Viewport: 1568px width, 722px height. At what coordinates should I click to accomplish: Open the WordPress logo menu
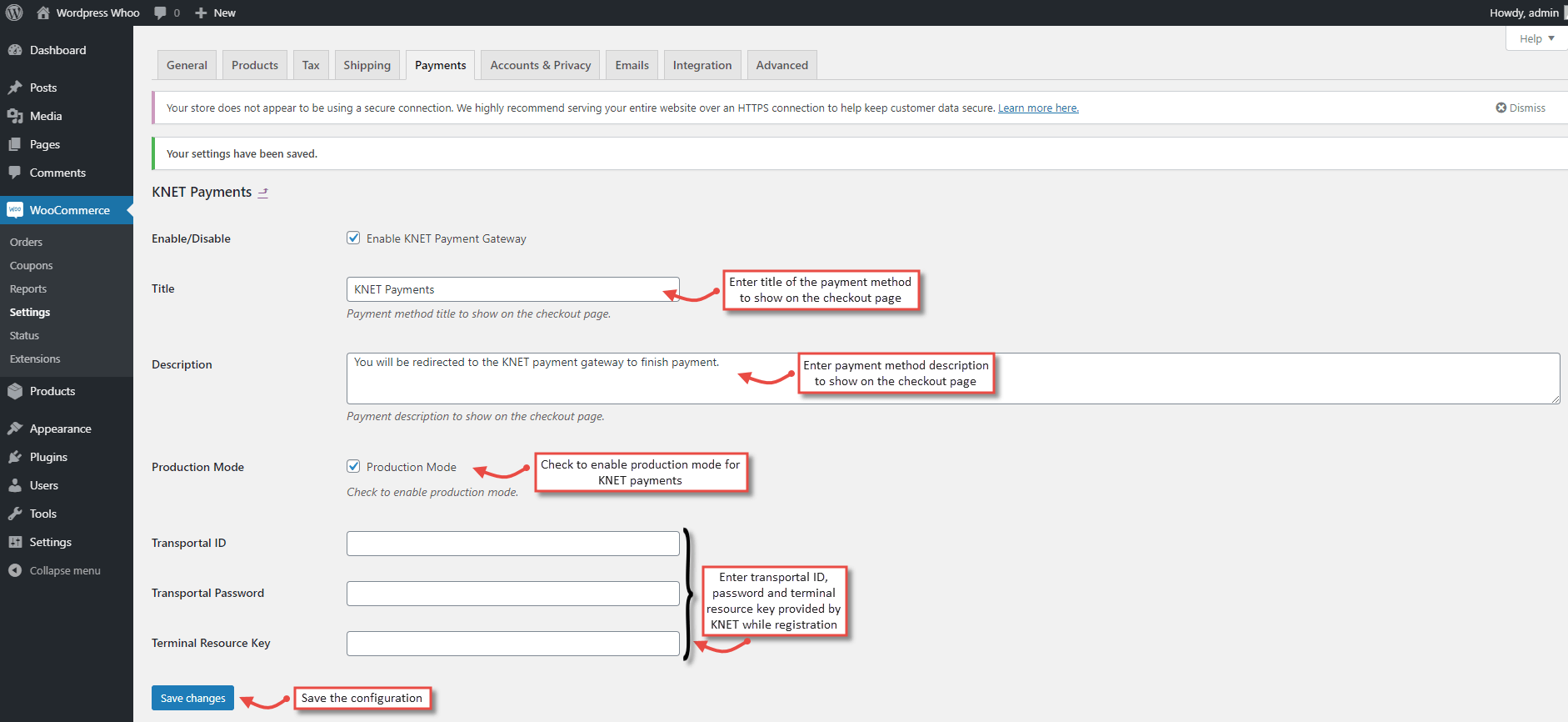click(14, 13)
